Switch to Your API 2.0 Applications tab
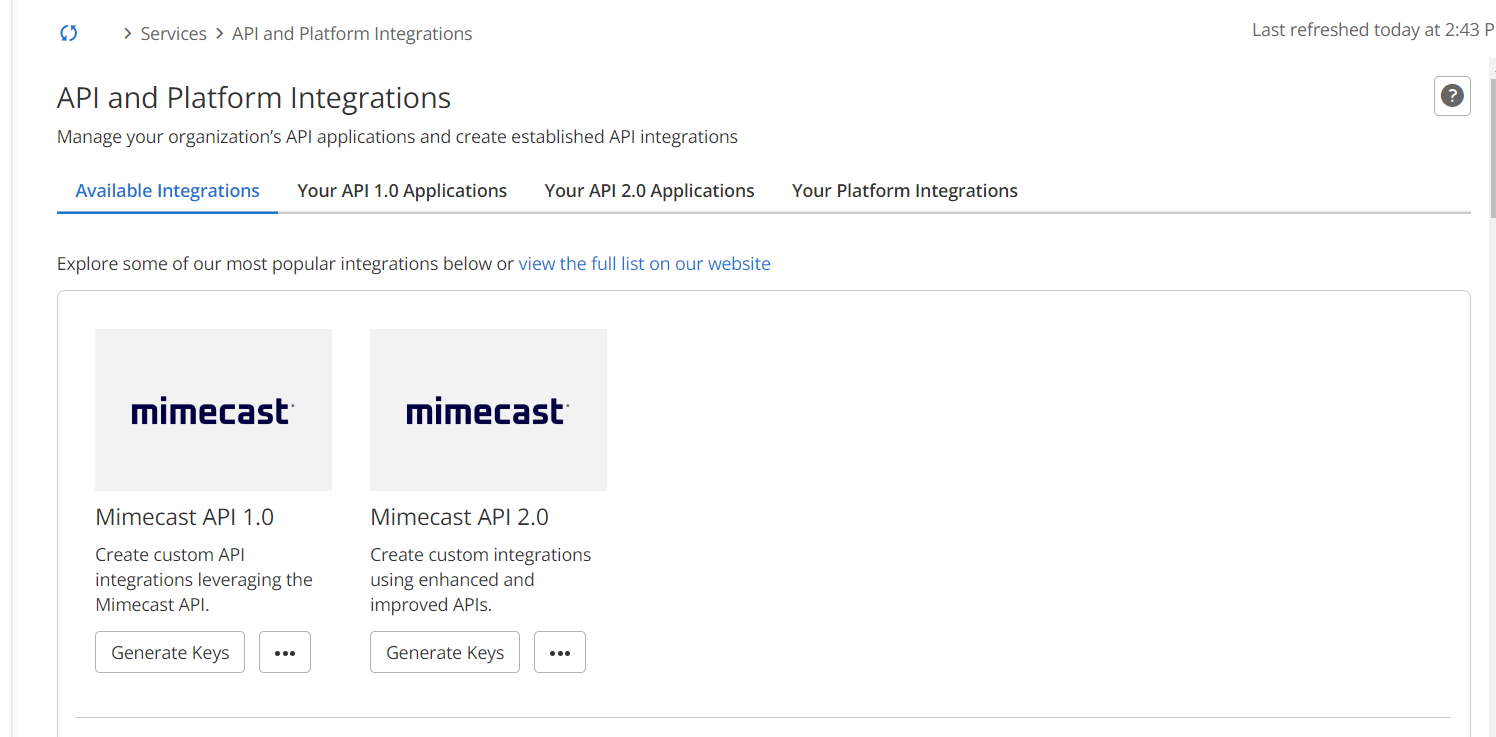 click(649, 191)
